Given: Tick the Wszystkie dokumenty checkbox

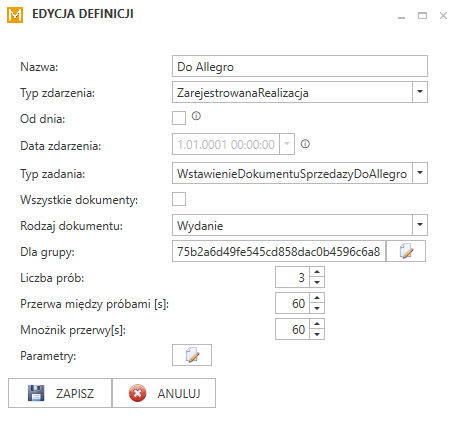Looking at the screenshot, I should click(x=179, y=199).
